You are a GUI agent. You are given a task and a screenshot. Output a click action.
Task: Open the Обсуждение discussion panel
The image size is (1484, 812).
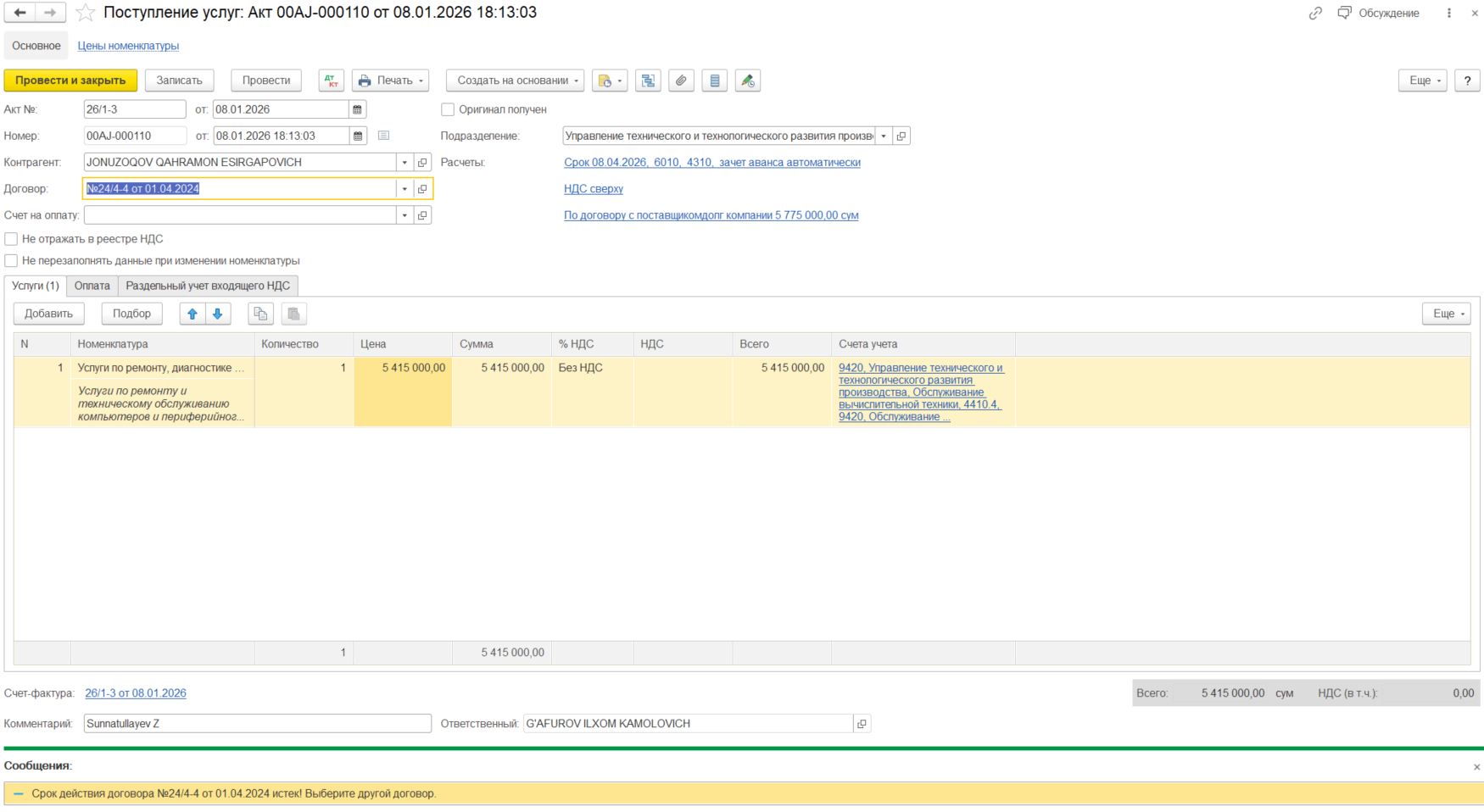click(x=1379, y=13)
